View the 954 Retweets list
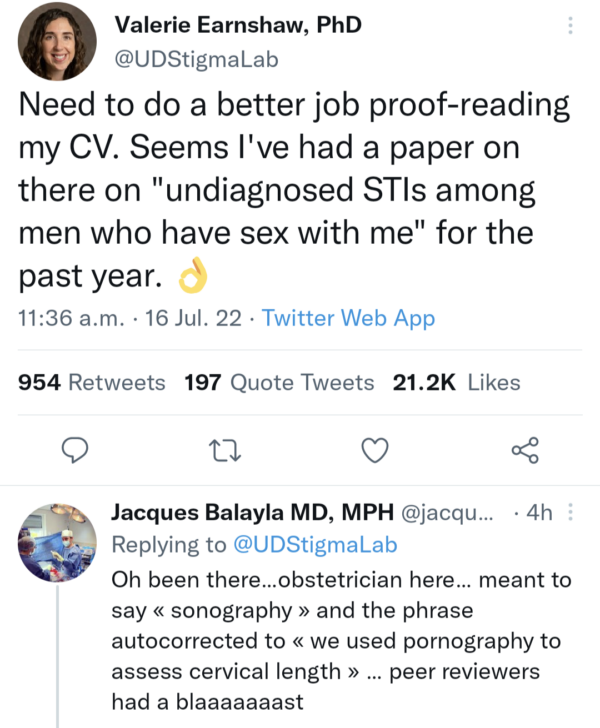This screenshot has width=600, height=728. (92, 382)
